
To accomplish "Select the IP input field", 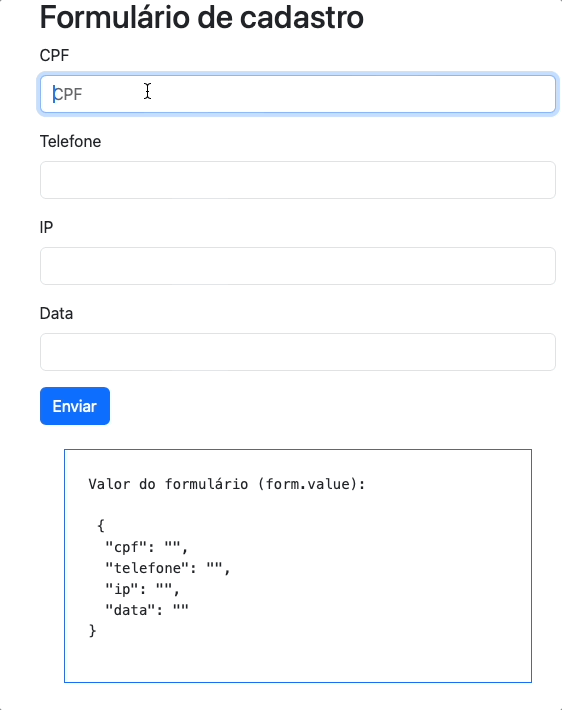I will 298,266.
